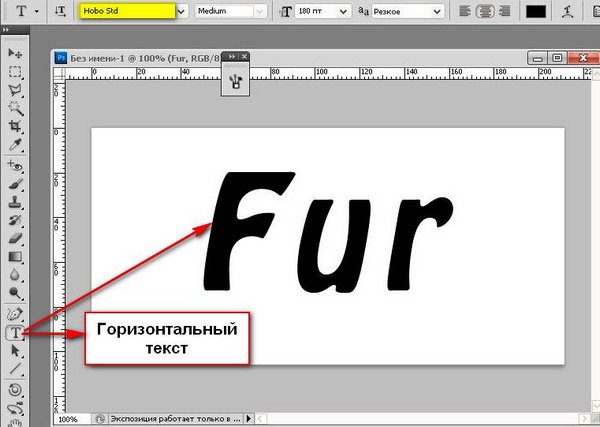Expand the toolbox to two columns

click(6, 29)
